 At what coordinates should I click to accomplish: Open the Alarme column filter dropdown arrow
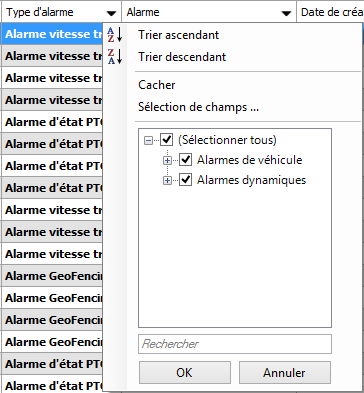[286, 13]
